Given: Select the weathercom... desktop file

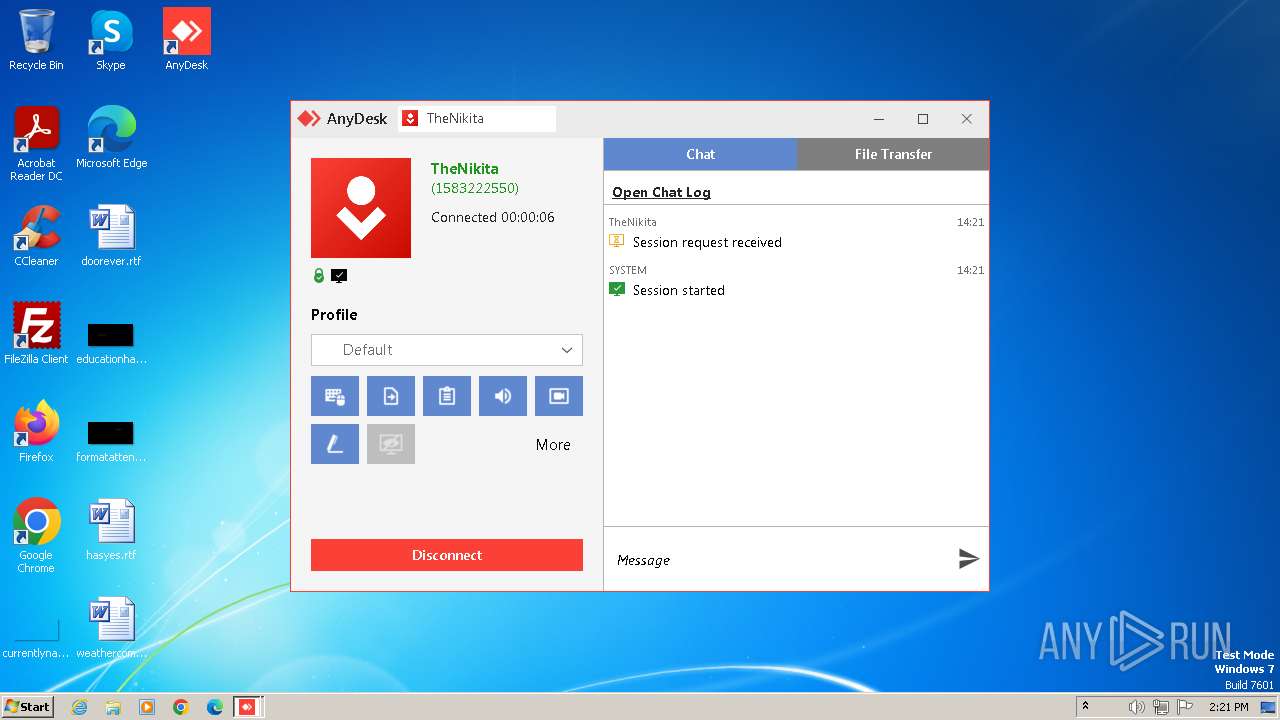Looking at the screenshot, I should 111,627.
